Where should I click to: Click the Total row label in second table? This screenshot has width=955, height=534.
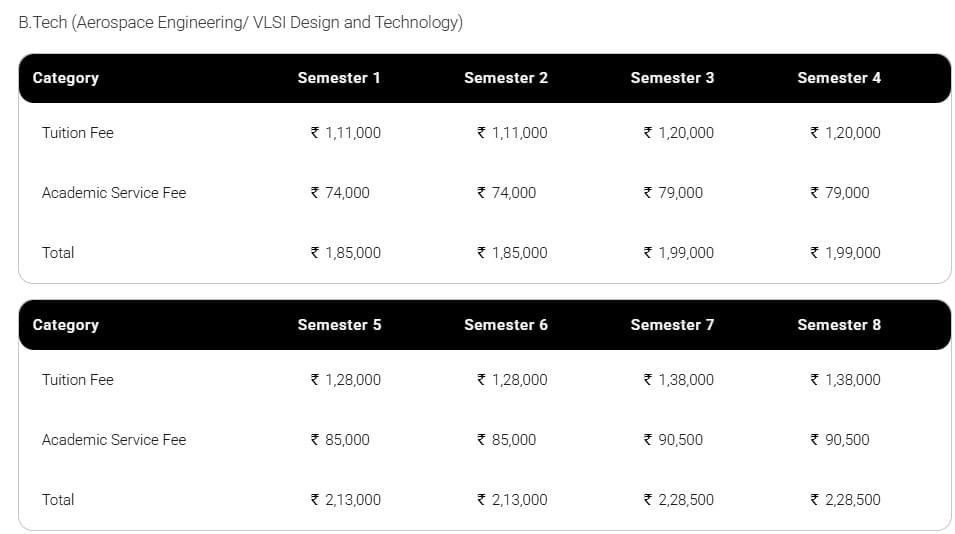coord(58,500)
